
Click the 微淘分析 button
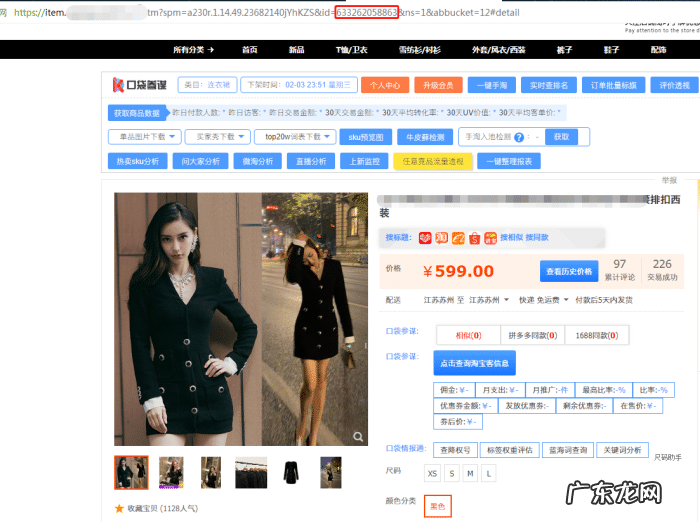[x=258, y=161]
